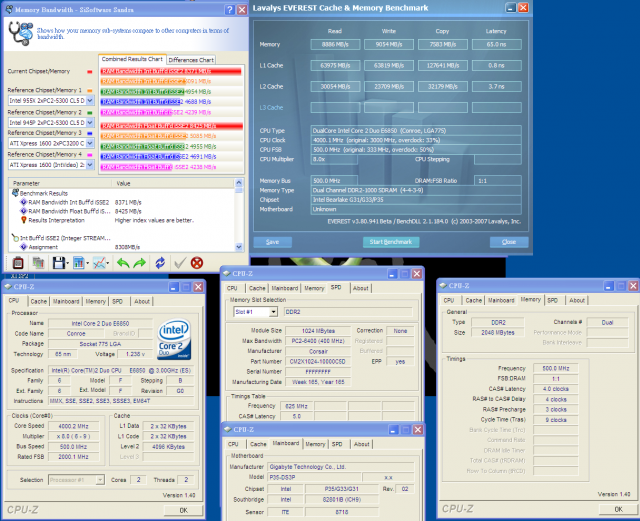This screenshot has height=521, width=640.
Task: Open the Processor #1 selection dropdown in CPU-Z
Action: click(100, 480)
